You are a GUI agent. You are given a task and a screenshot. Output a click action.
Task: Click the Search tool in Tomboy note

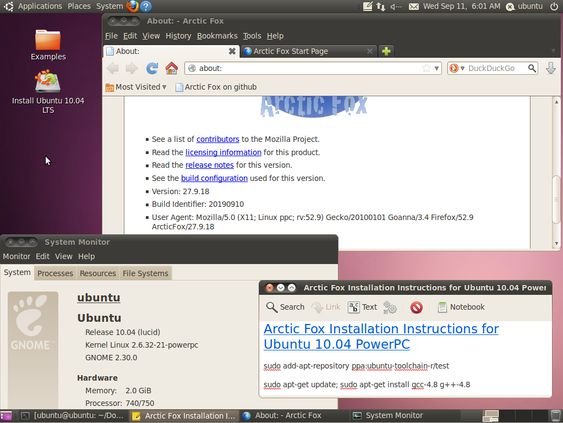click(x=285, y=307)
